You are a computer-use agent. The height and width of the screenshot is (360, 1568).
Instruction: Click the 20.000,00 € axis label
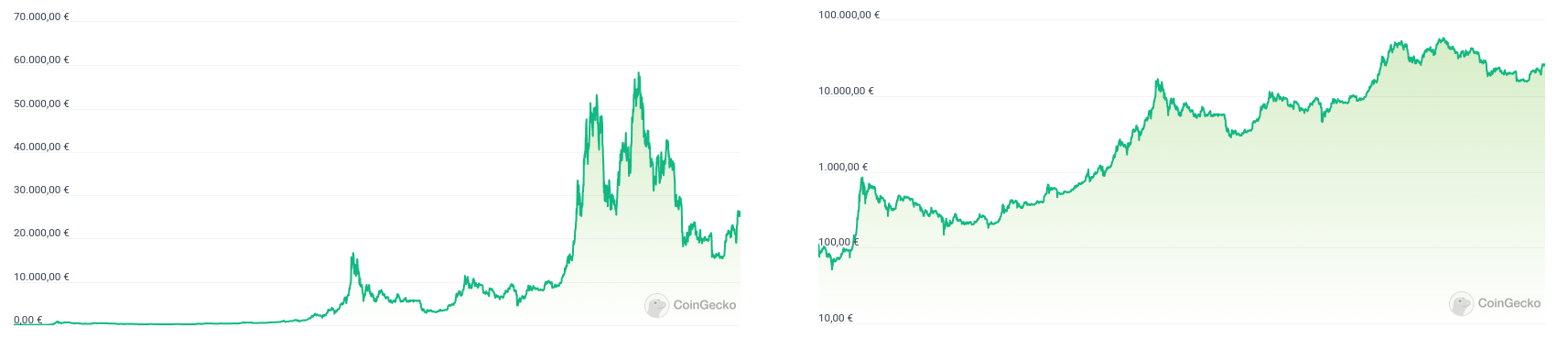click(41, 234)
